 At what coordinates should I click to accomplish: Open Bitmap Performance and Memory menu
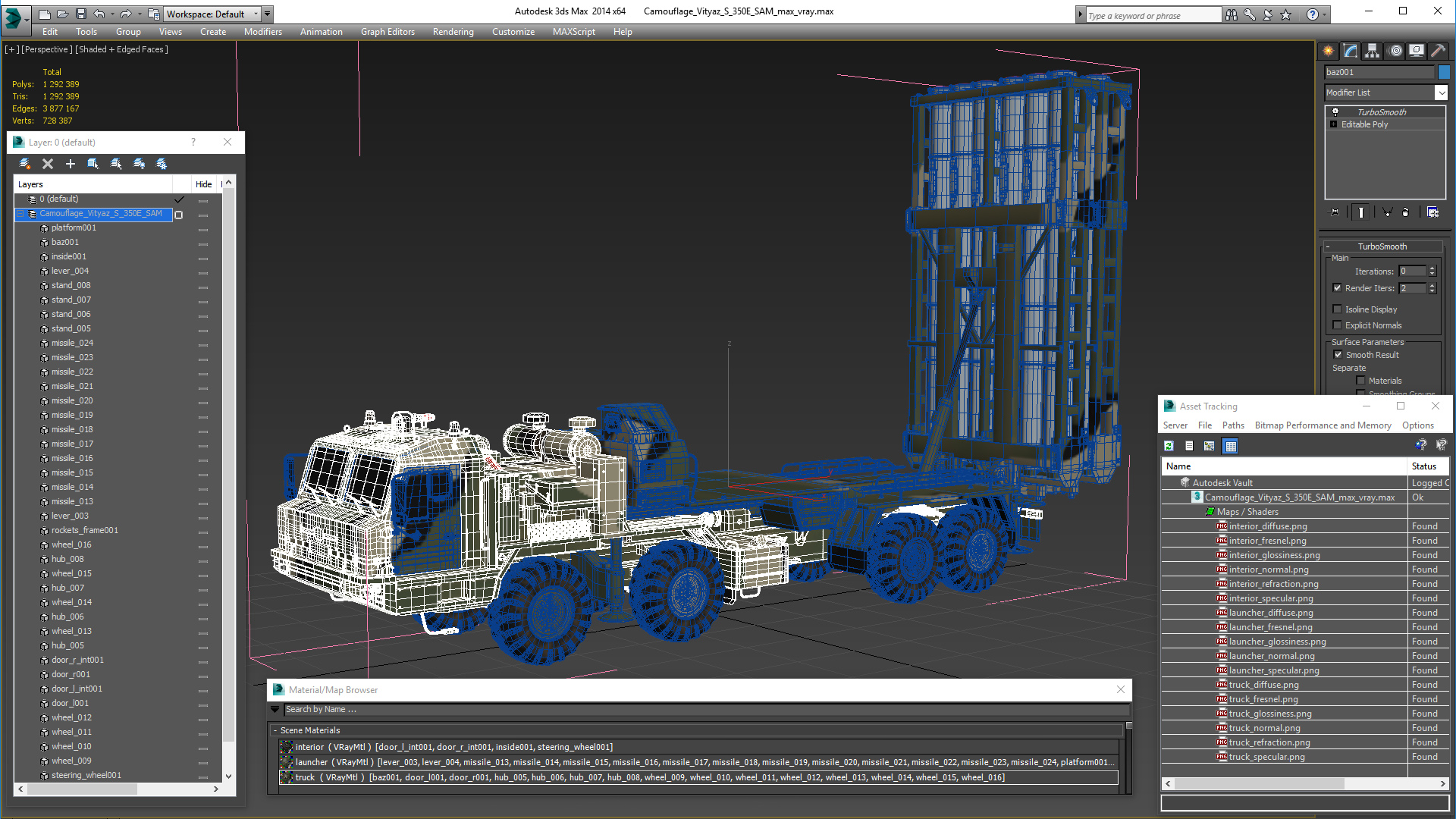point(1323,425)
